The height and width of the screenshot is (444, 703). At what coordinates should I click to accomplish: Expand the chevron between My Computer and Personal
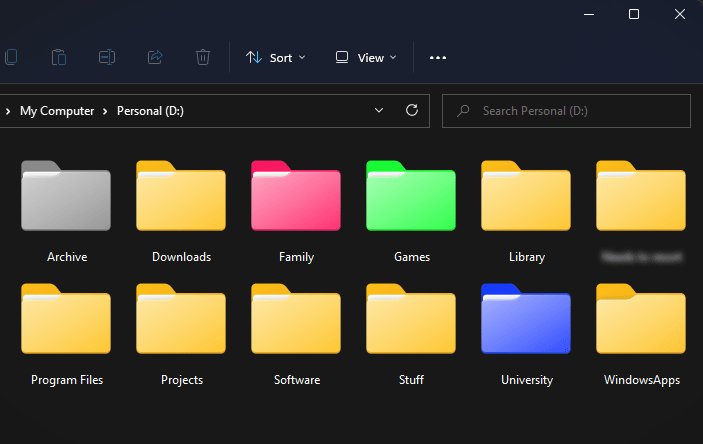pyautogui.click(x=105, y=111)
